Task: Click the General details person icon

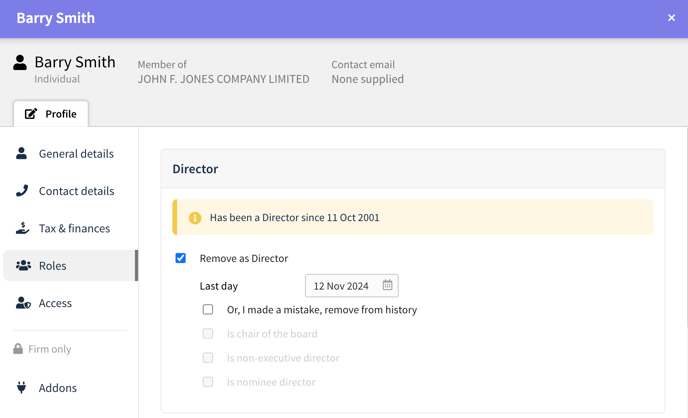Action: (x=22, y=153)
